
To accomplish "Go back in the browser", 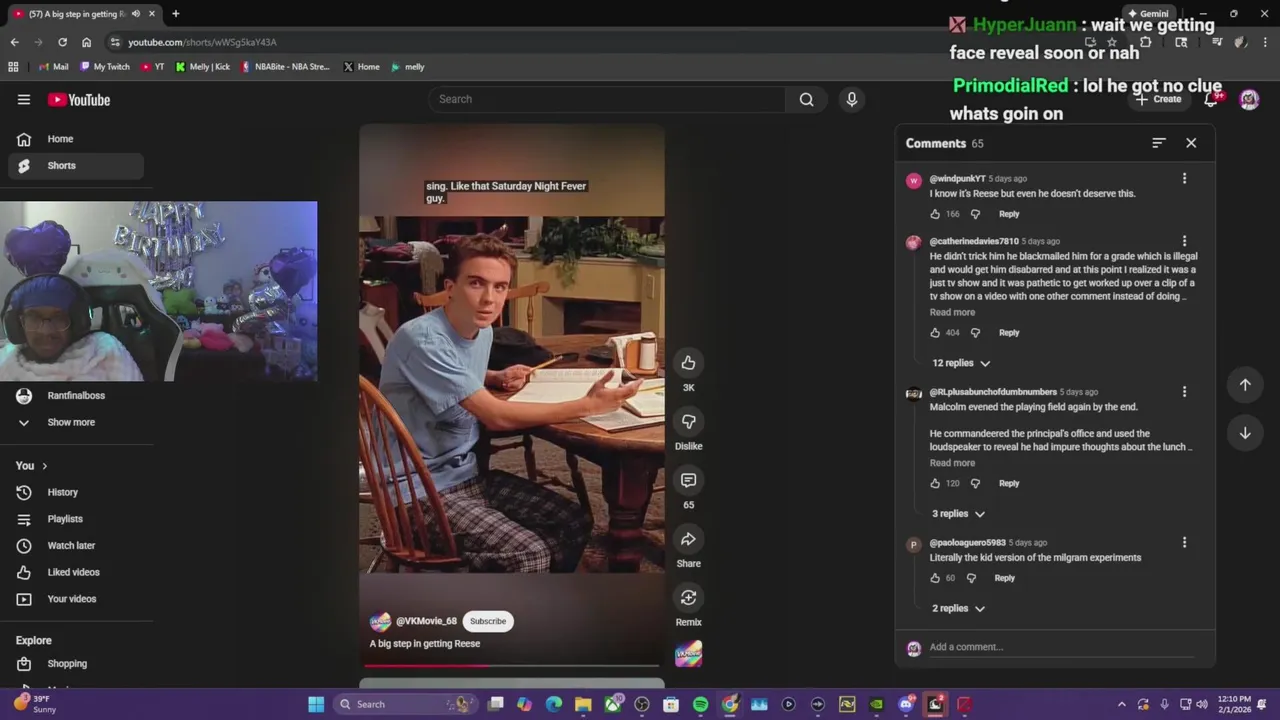I will point(14,42).
